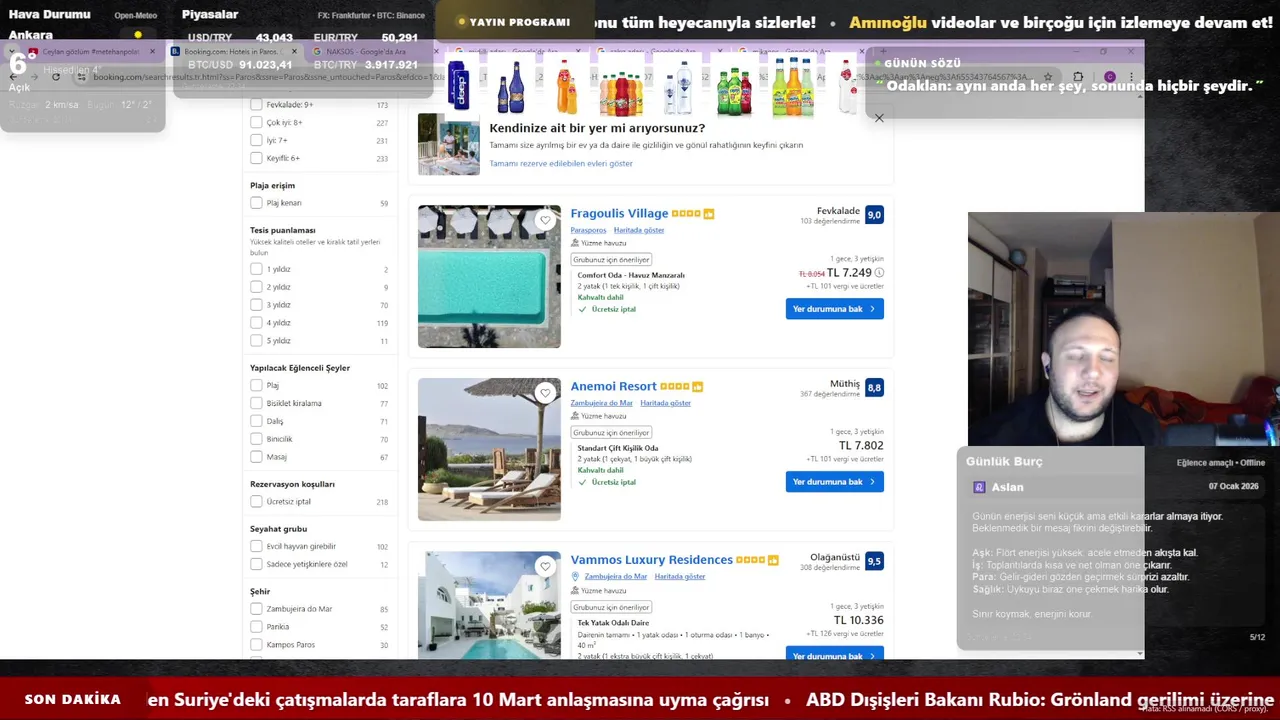Image resolution: width=1280 pixels, height=720 pixels.
Task: Close the 'Kendinize ait bir yer' banner
Action: (x=879, y=118)
